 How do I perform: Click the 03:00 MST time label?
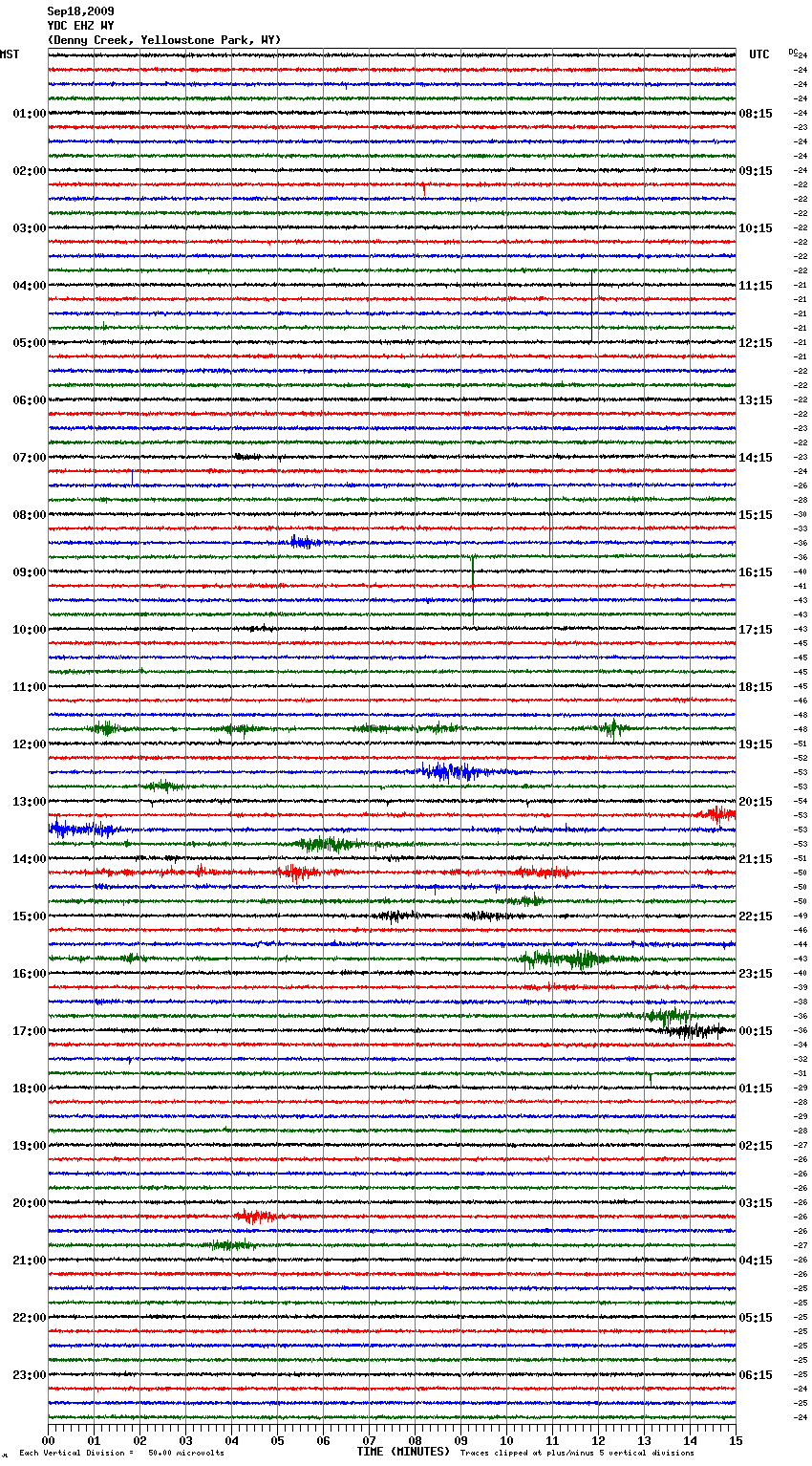click(30, 228)
